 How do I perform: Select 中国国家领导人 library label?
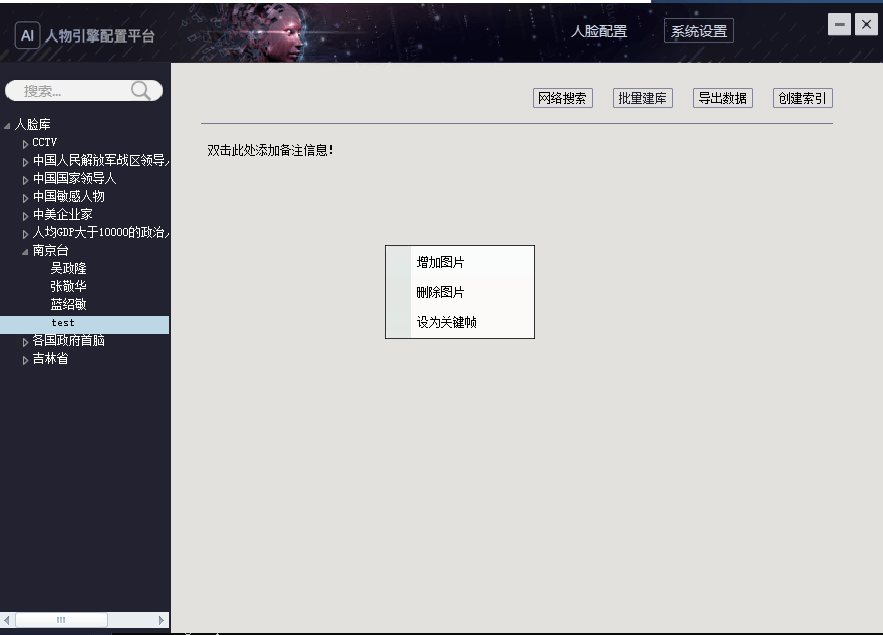(x=74, y=178)
